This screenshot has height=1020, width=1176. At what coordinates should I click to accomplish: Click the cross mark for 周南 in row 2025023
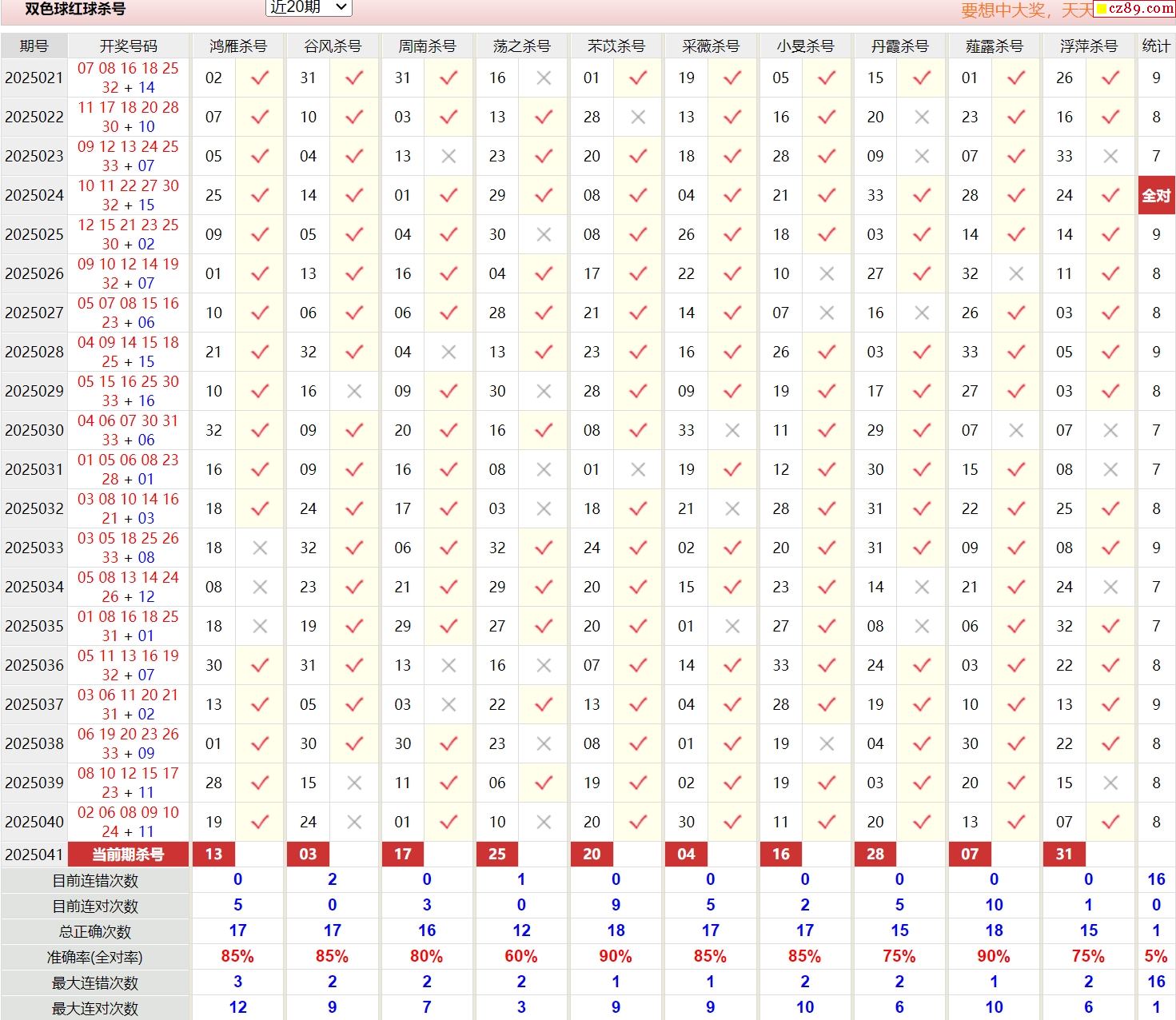(449, 156)
